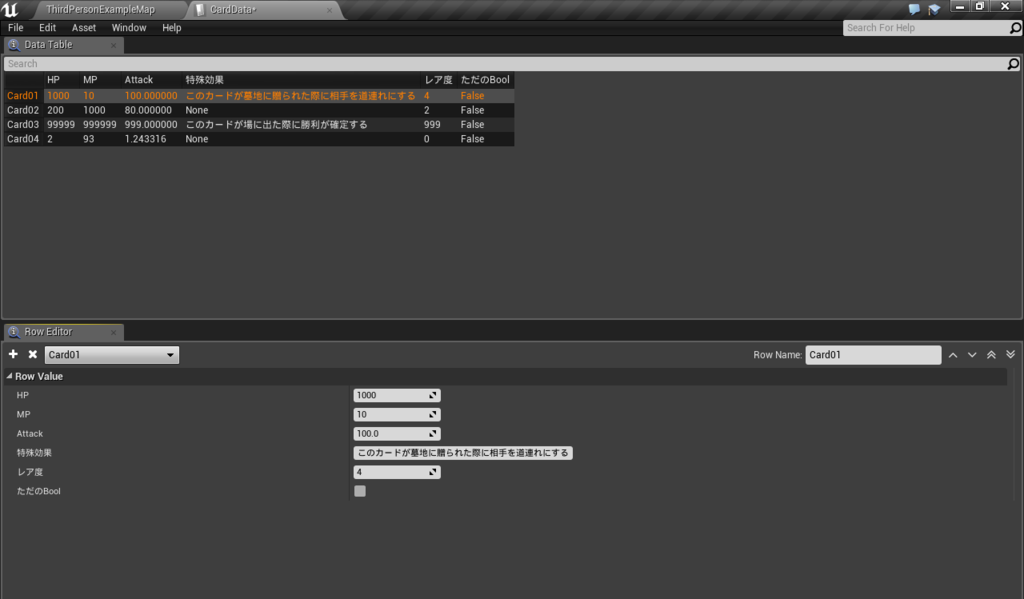Click the Data Table search magnifier icon
The height and width of the screenshot is (599, 1024).
(1013, 63)
